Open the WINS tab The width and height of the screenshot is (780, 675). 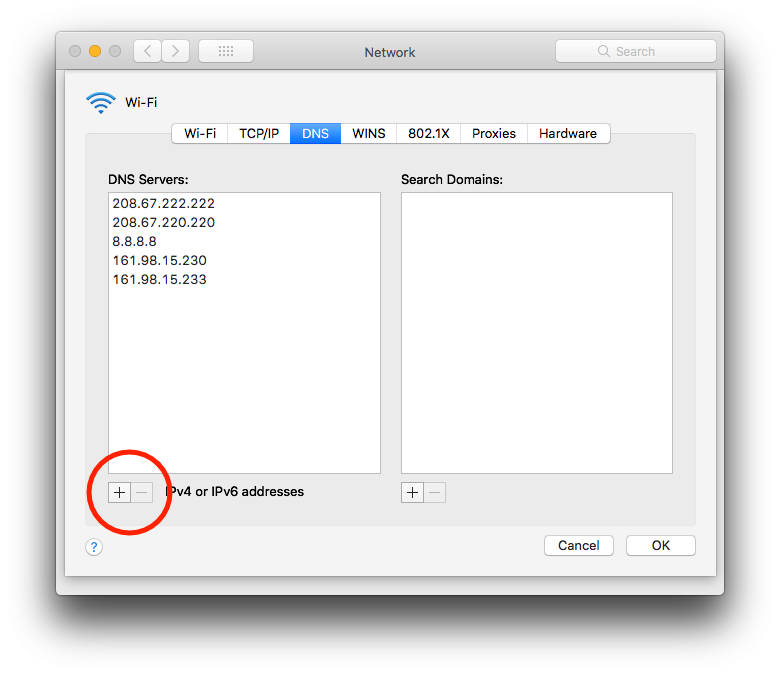[369, 133]
